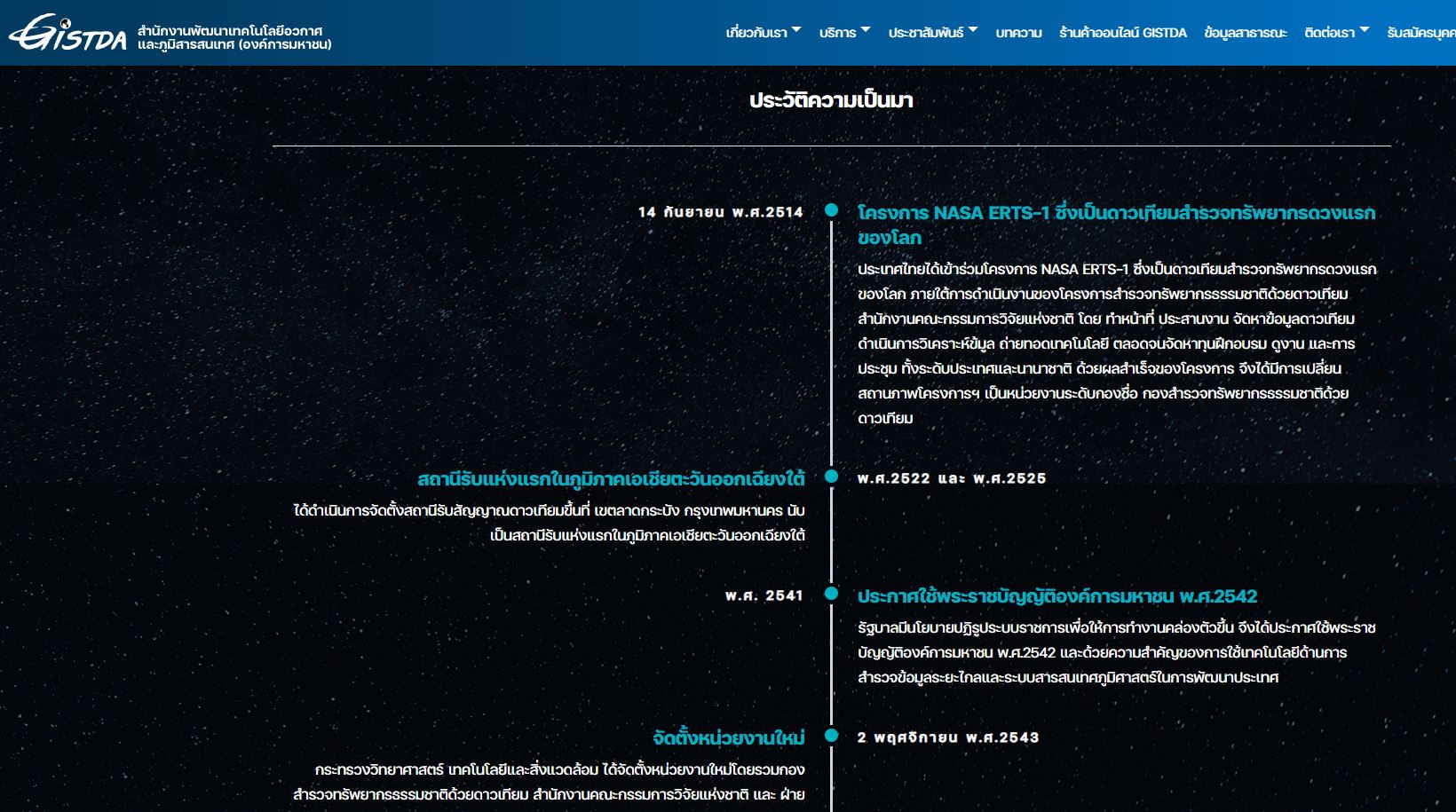The height and width of the screenshot is (812, 1456).
Task: Click the 14 กันยายน พ.ศ.2514 date label
Action: (x=720, y=212)
